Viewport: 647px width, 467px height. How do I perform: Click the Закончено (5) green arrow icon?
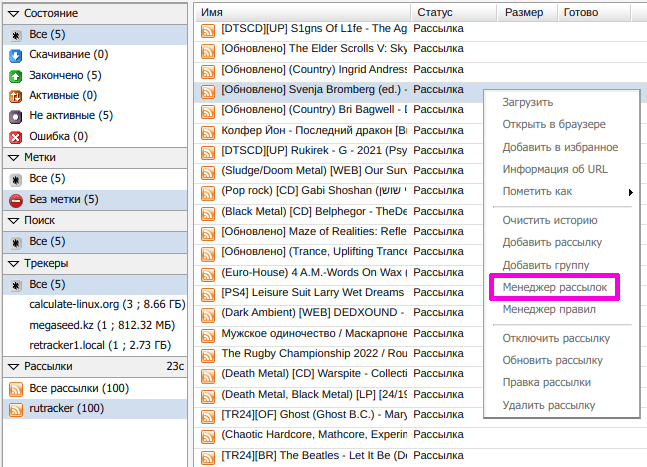coord(15,76)
